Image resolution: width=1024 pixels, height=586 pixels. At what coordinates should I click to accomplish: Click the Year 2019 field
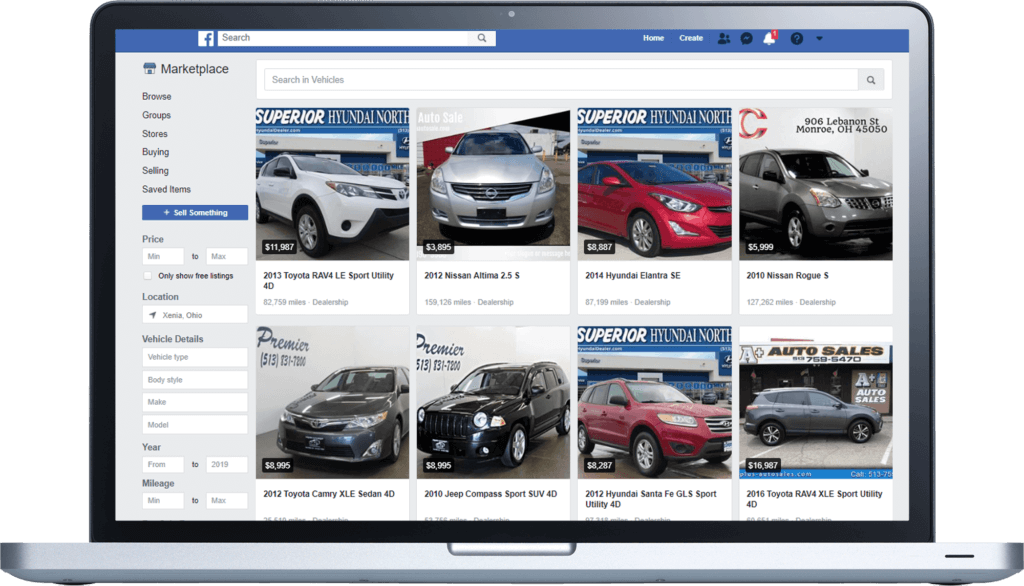[x=227, y=464]
